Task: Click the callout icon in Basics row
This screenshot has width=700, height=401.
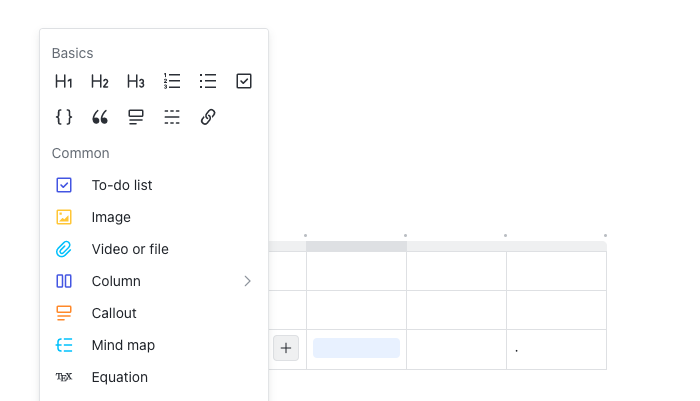Action: (x=136, y=117)
